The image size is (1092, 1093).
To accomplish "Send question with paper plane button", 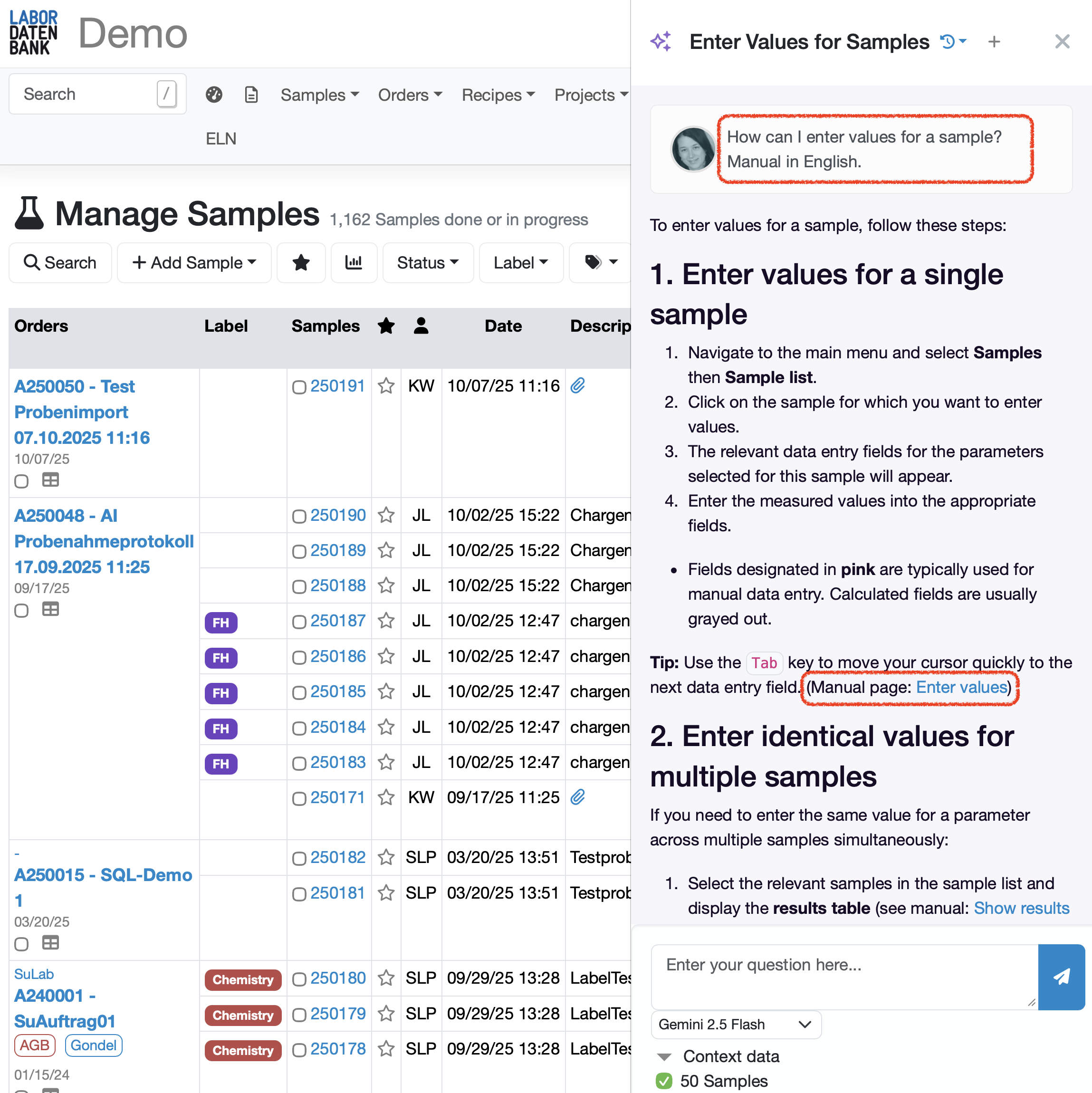I will [1061, 977].
